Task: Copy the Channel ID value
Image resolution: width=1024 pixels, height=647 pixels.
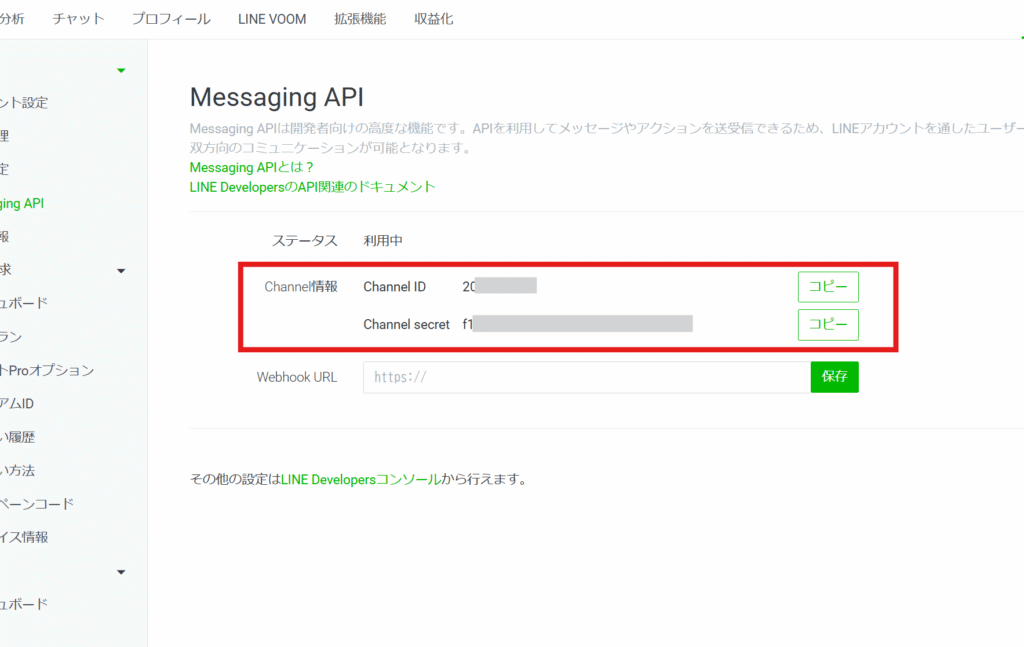Action: tap(828, 287)
